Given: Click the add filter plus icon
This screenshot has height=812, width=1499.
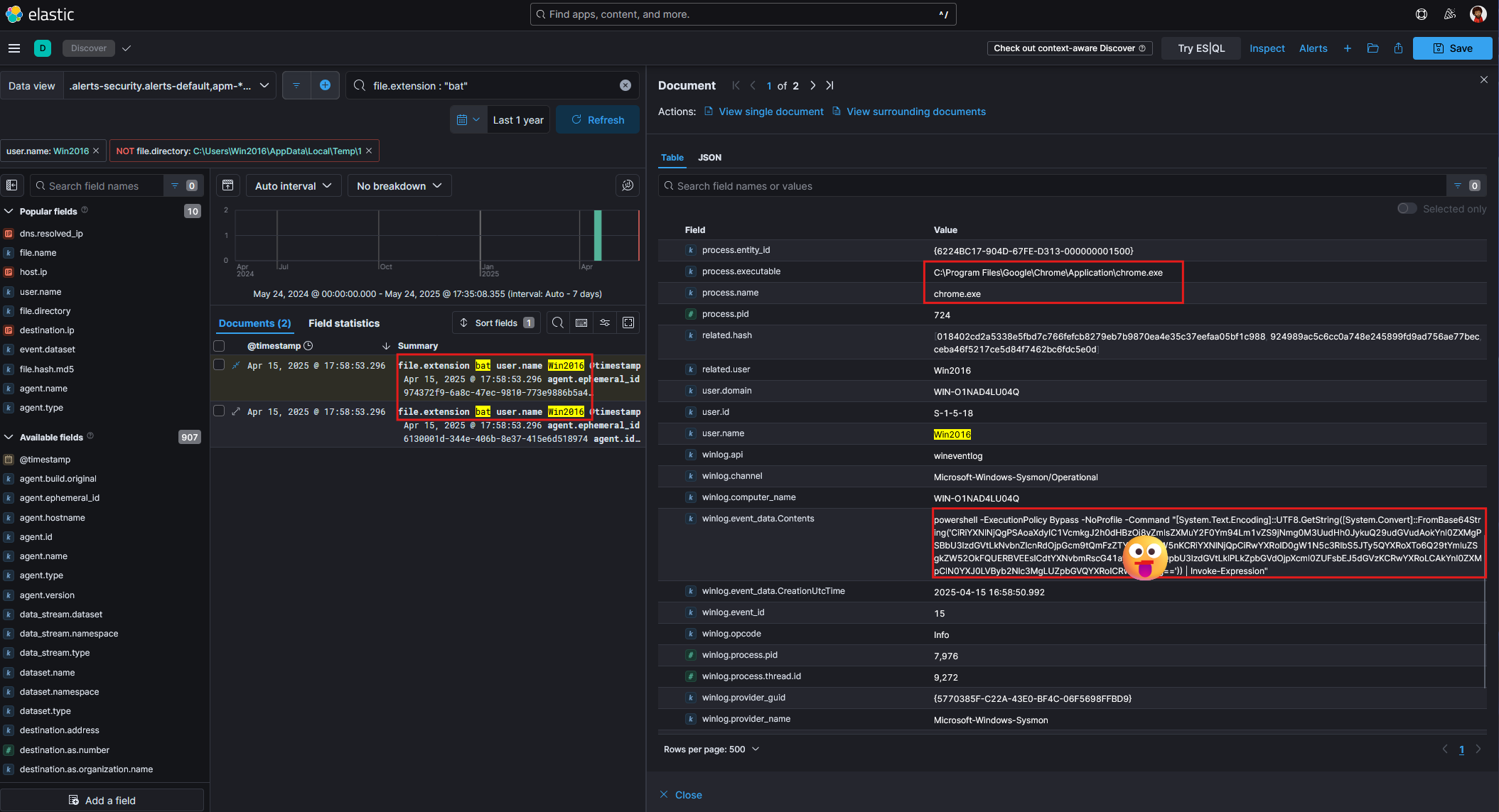Looking at the screenshot, I should pos(325,85).
